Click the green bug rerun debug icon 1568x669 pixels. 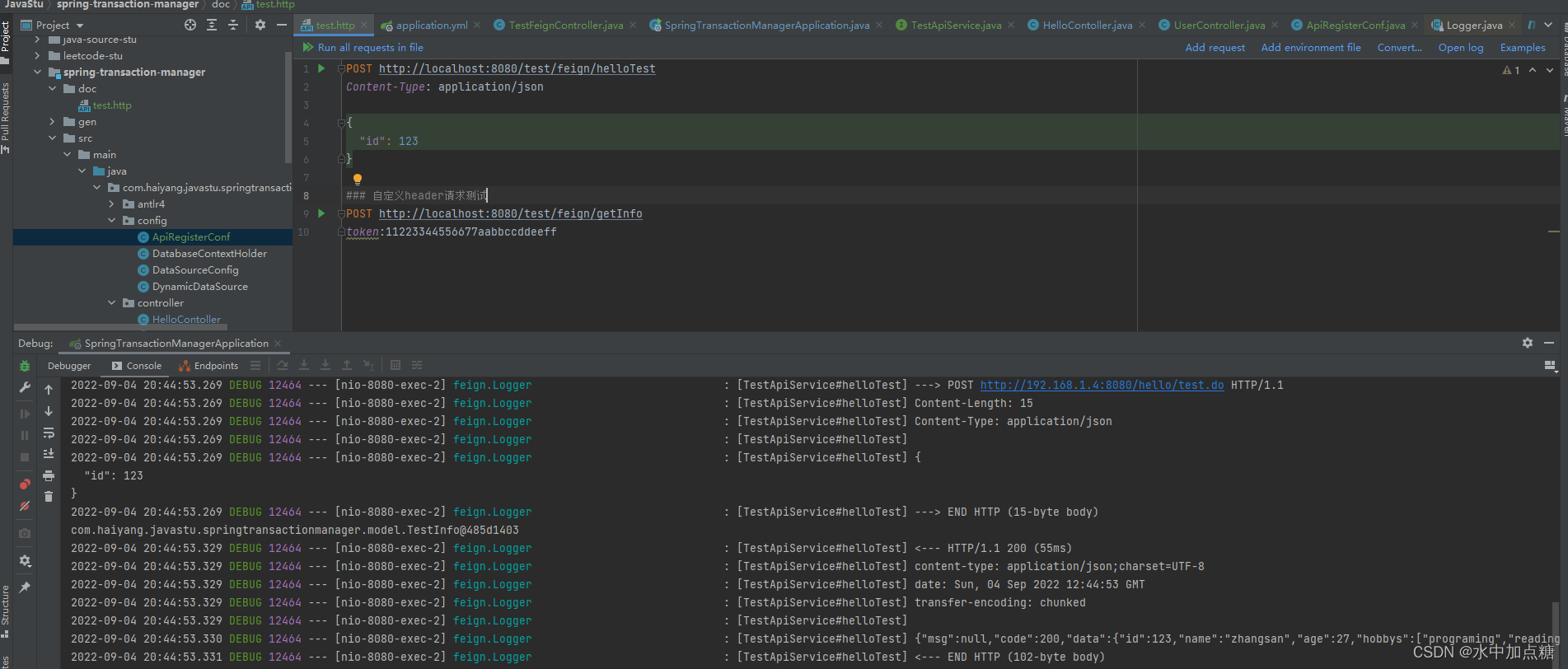25,366
